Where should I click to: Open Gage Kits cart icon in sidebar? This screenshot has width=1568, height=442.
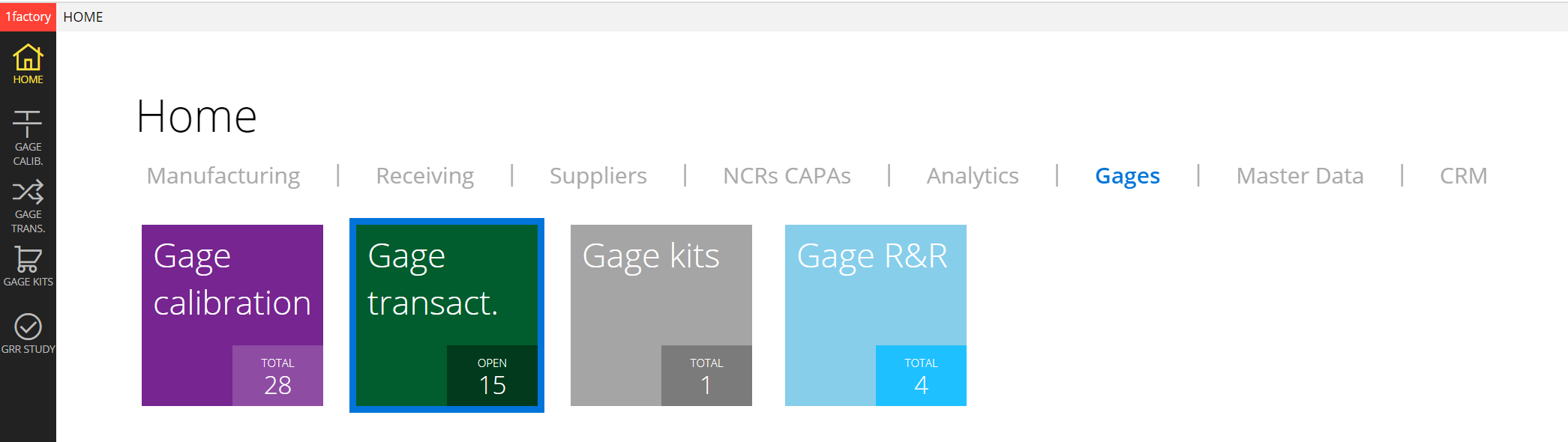pos(28,259)
